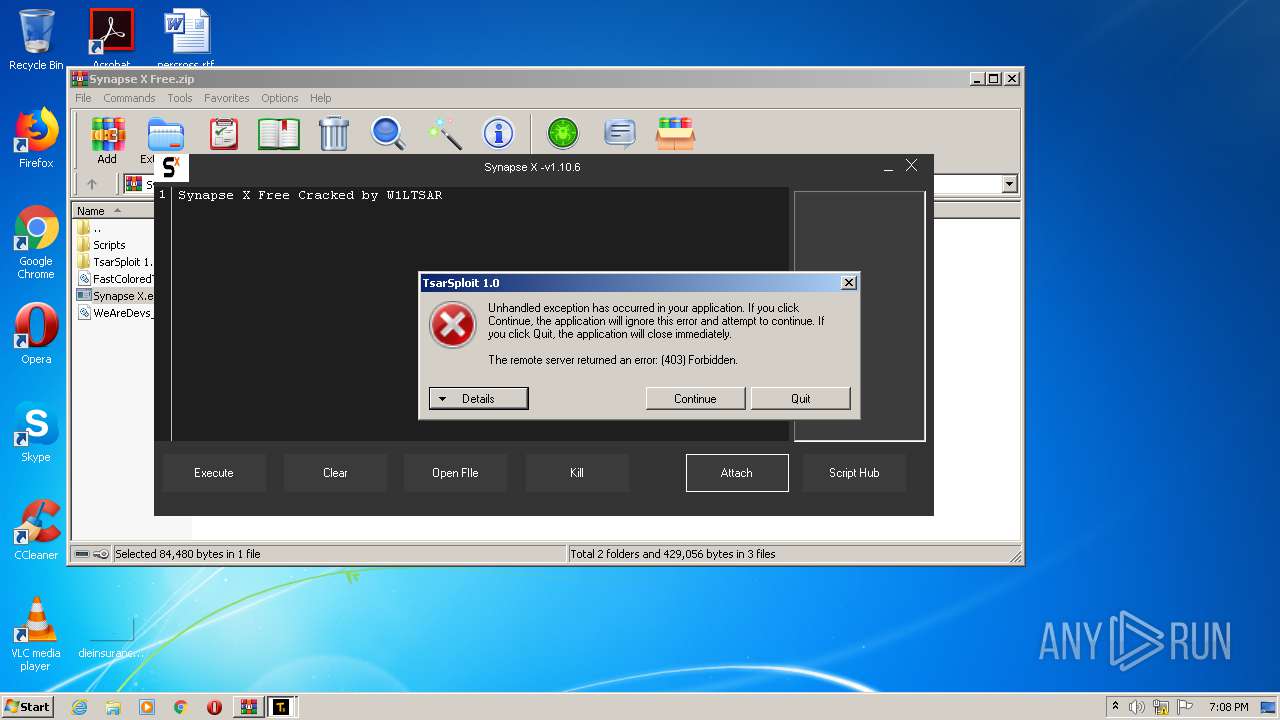Image resolution: width=1280 pixels, height=720 pixels.
Task: Open the Tools menu in WinRAR
Action: click(x=180, y=98)
